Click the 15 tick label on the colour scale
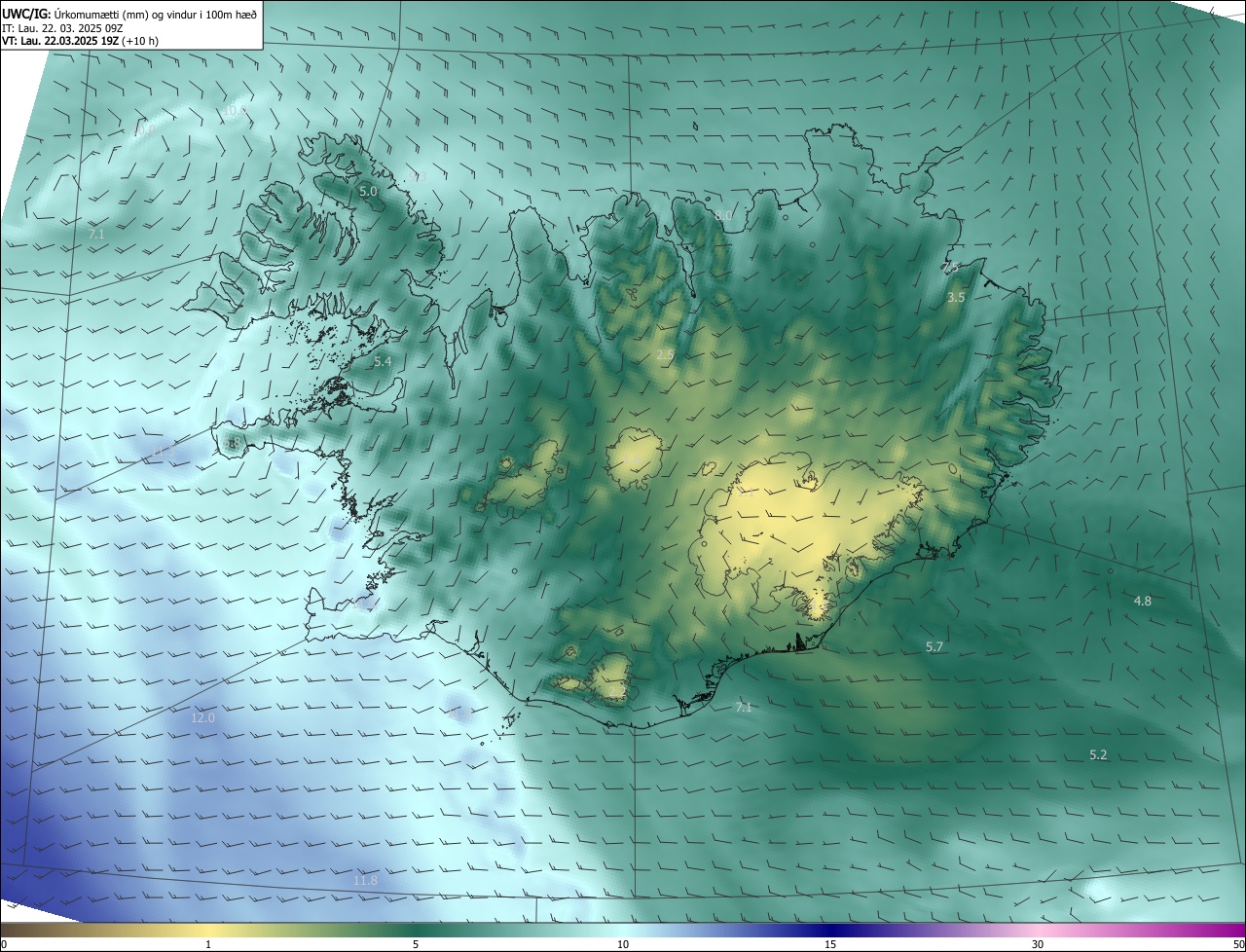 click(x=830, y=944)
